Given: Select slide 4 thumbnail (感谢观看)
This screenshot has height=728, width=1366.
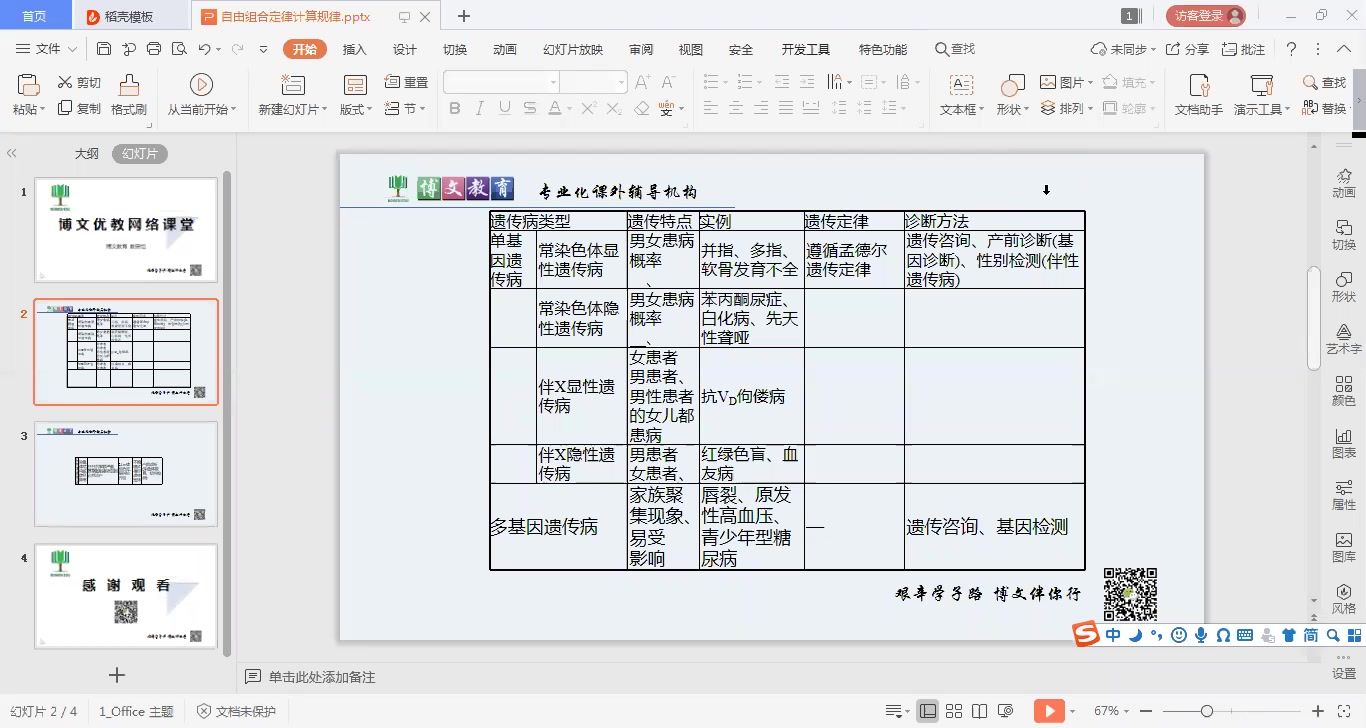Looking at the screenshot, I should [126, 596].
